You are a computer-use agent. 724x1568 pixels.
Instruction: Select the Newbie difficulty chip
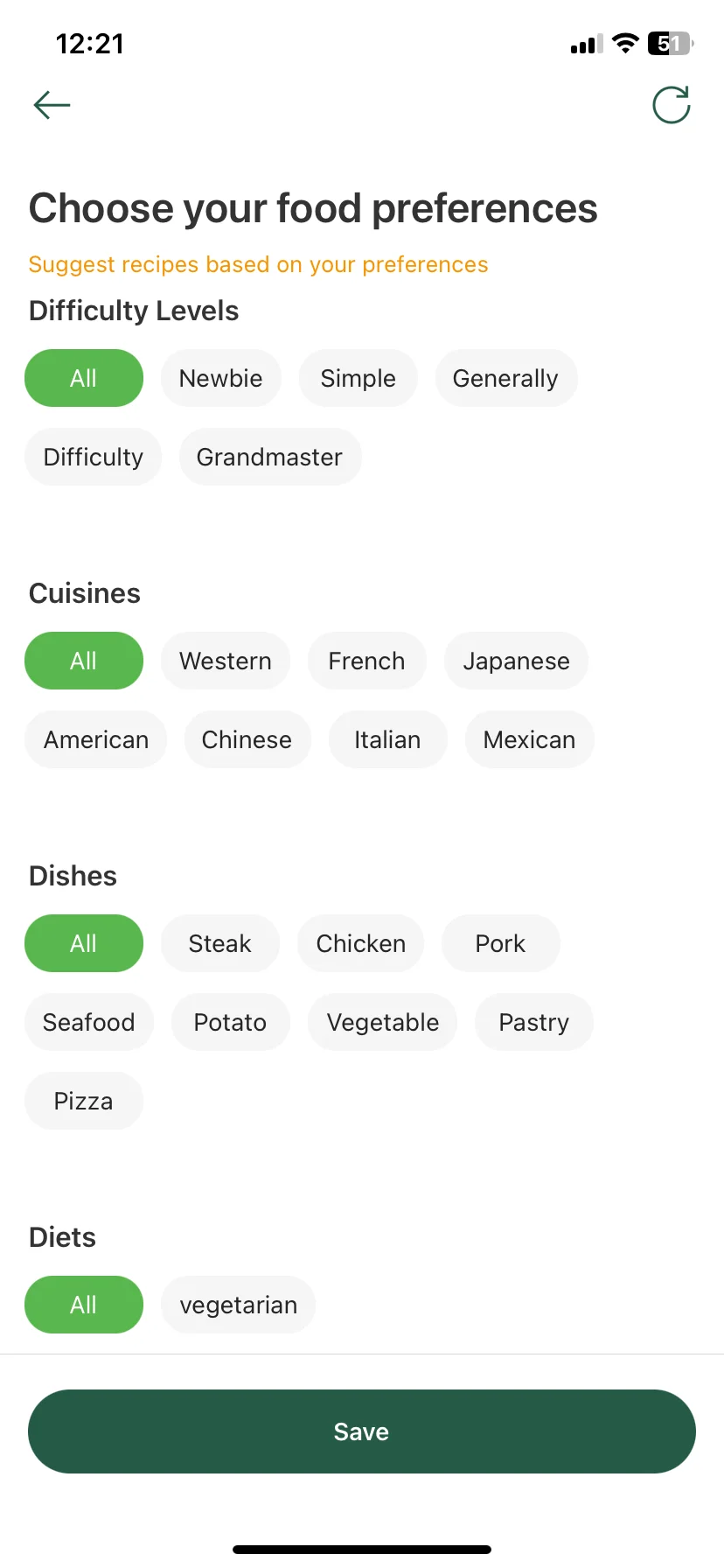(220, 378)
